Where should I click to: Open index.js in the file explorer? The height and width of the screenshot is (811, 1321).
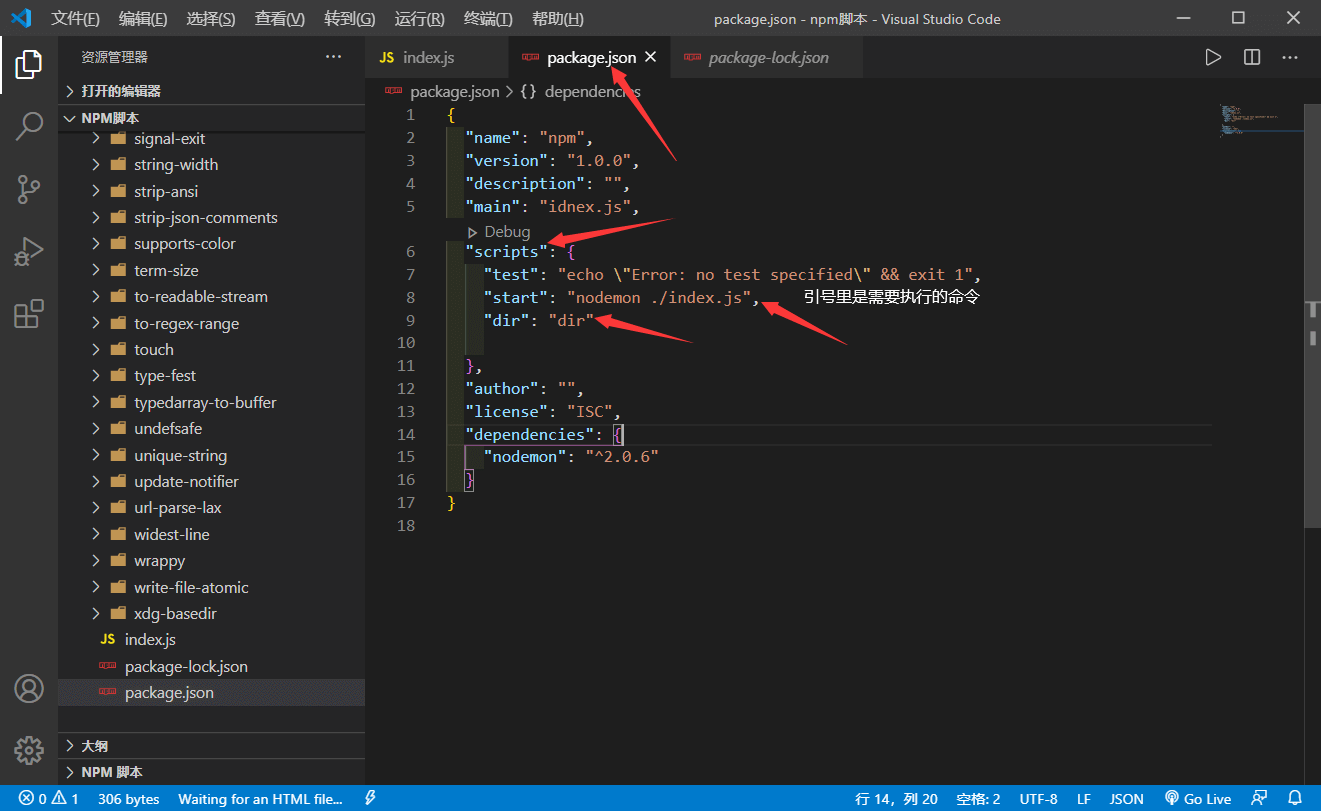[211, 640]
